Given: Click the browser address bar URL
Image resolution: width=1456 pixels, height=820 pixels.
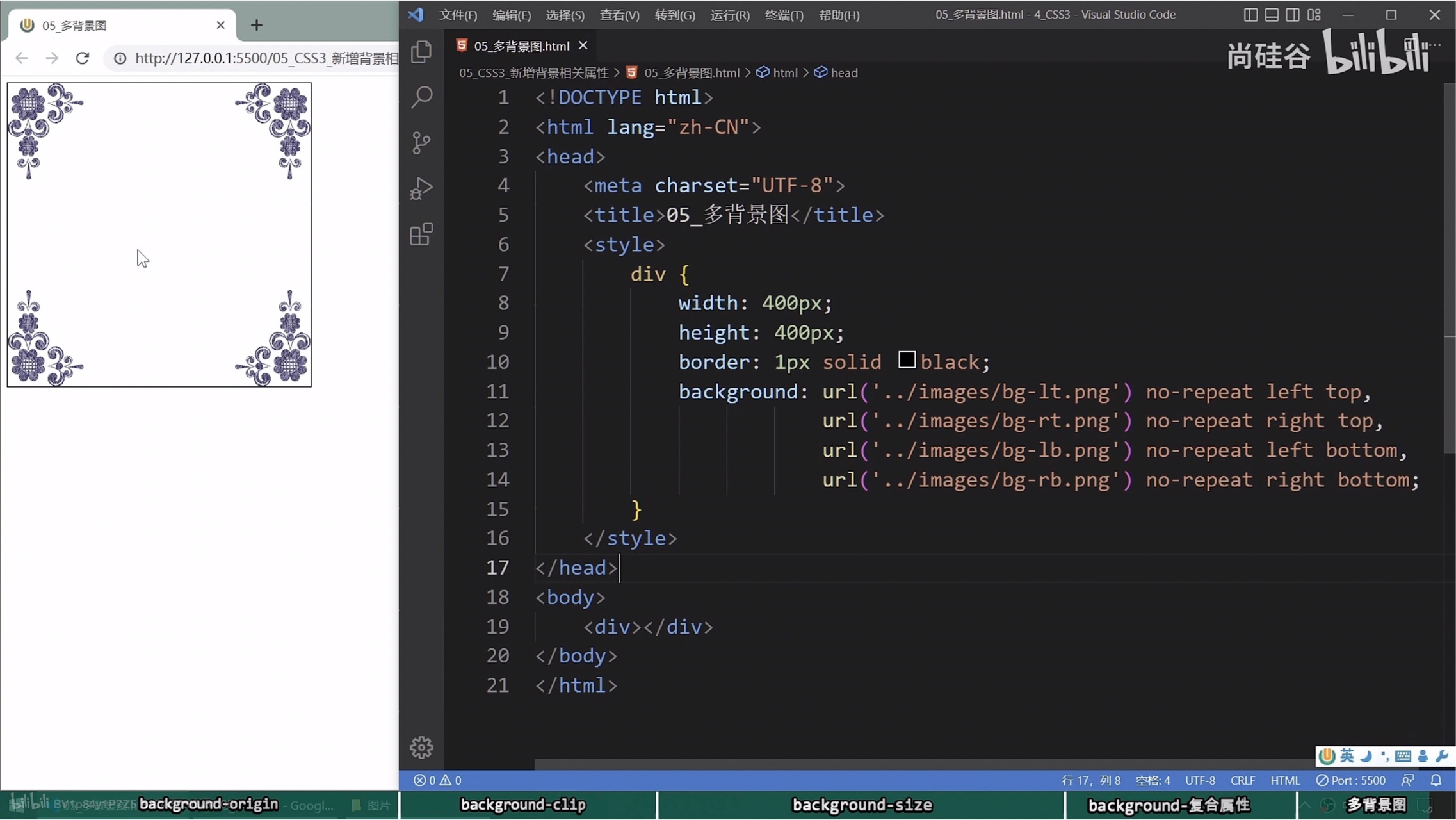Looking at the screenshot, I should click(266, 59).
